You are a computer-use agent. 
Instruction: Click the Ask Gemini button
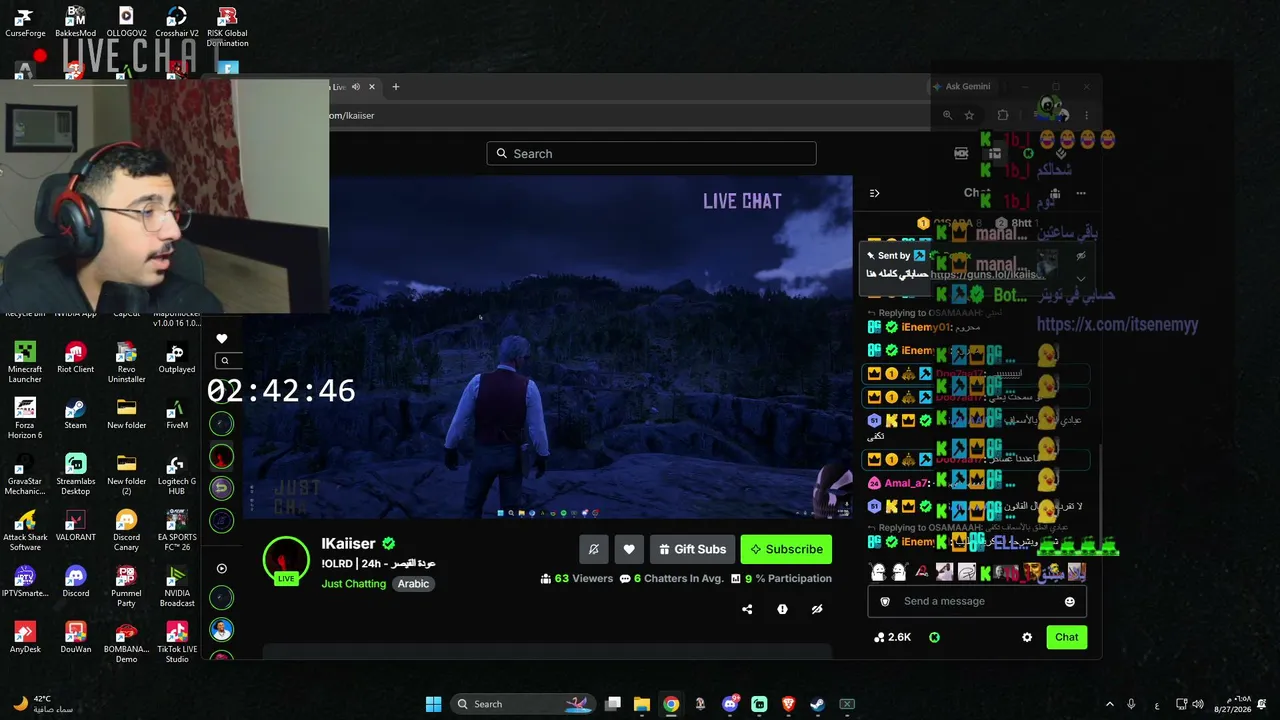pos(961,87)
